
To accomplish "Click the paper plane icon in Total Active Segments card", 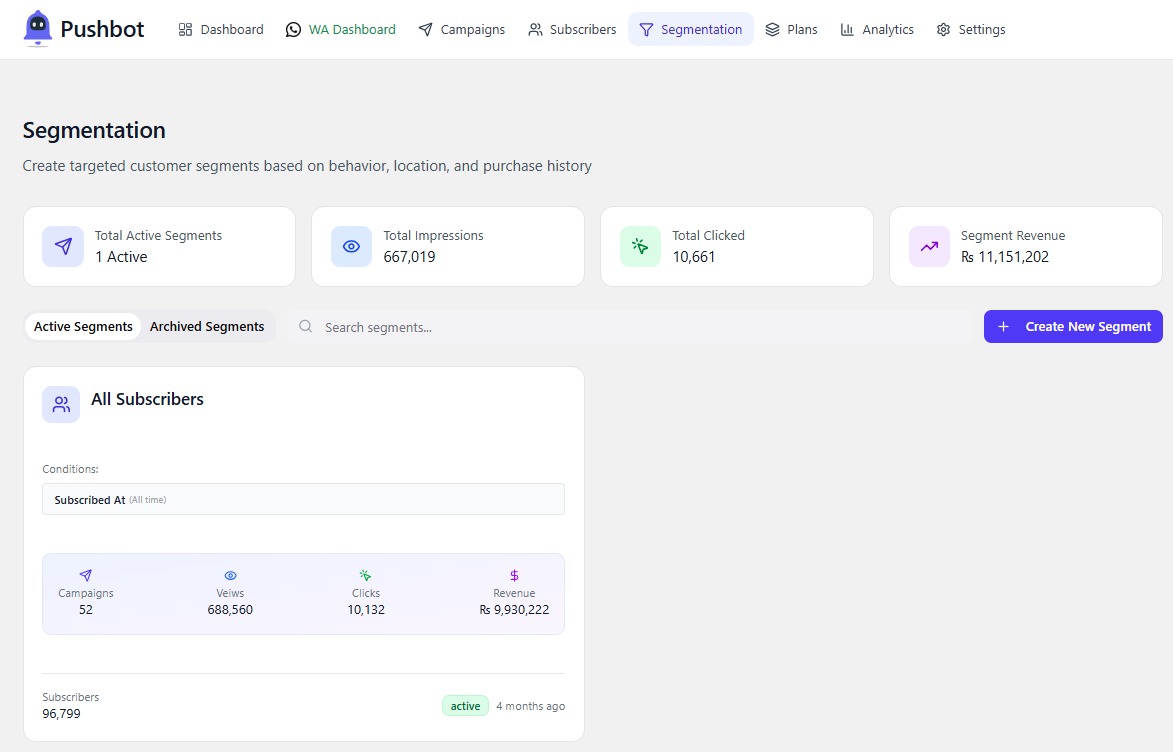I will (64, 246).
